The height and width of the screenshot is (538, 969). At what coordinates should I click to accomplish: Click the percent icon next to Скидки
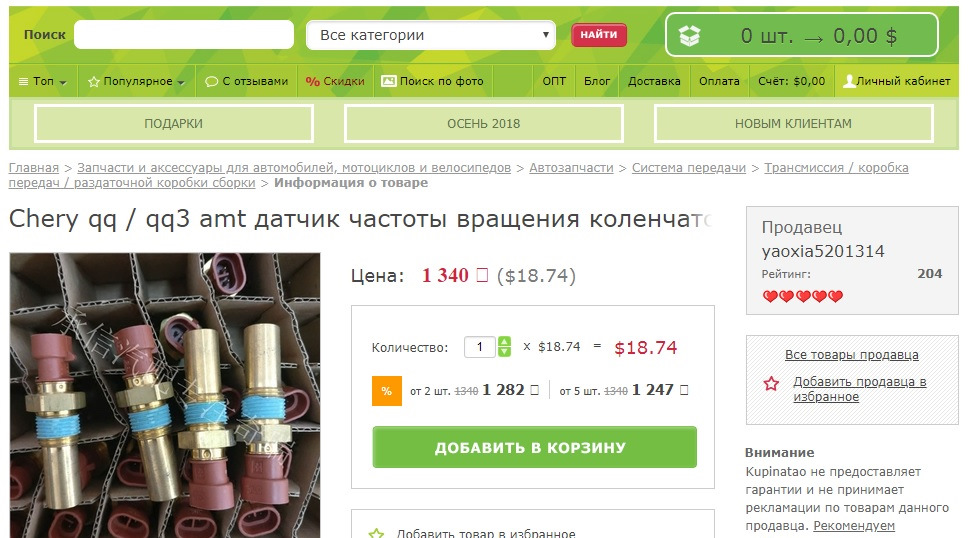pyautogui.click(x=313, y=82)
